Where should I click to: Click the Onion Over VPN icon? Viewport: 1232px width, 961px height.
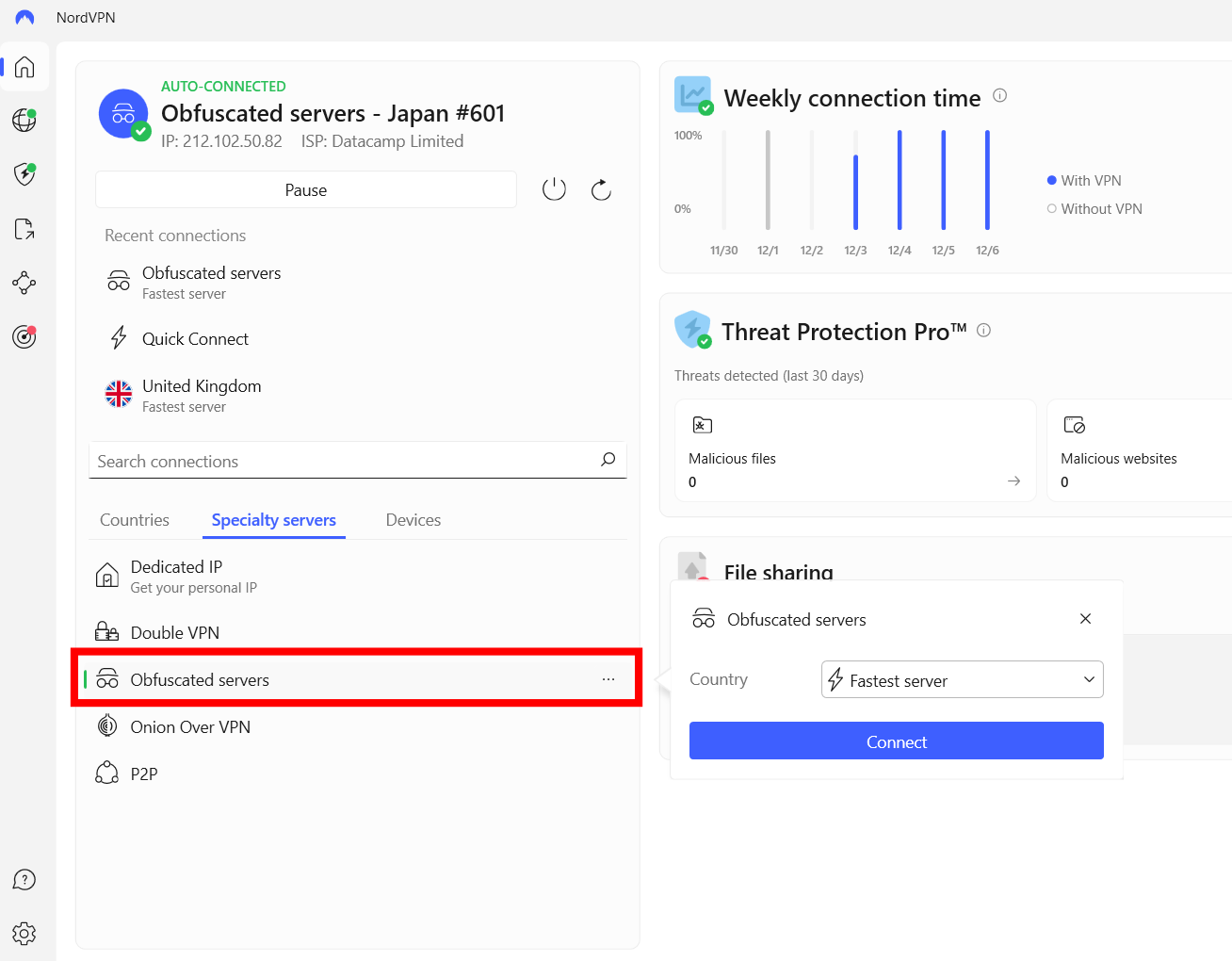107,726
